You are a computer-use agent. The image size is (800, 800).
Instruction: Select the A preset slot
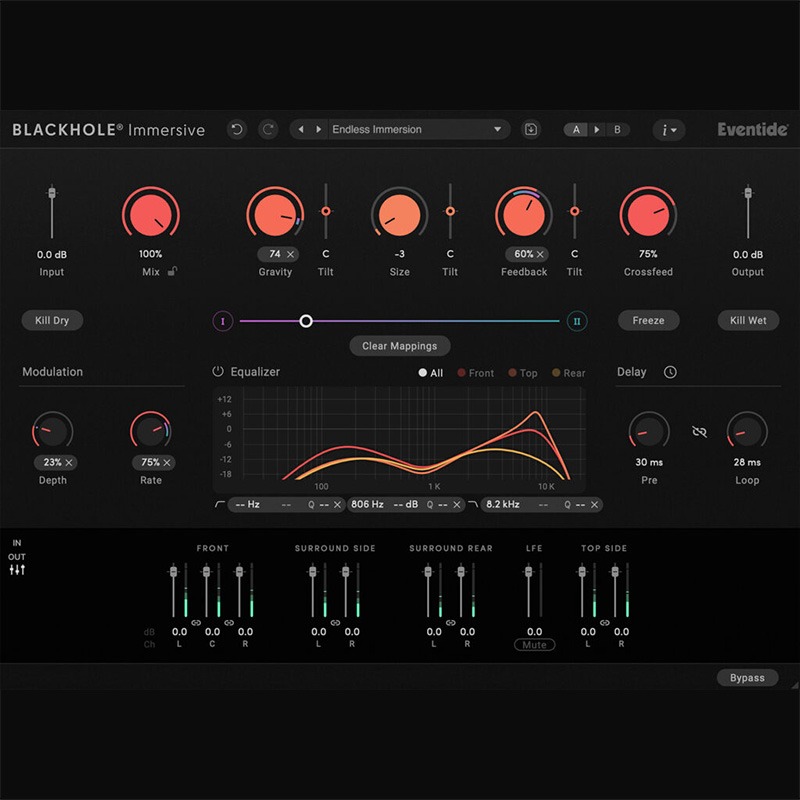coord(576,130)
